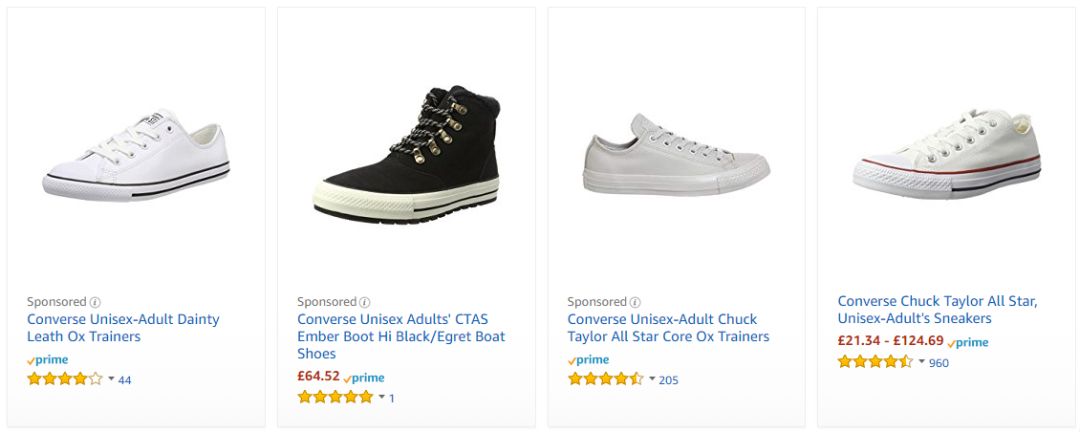Click the Sponsored info icon on Dainty Leath card
Screen dimensions: 1080x432
95,302
